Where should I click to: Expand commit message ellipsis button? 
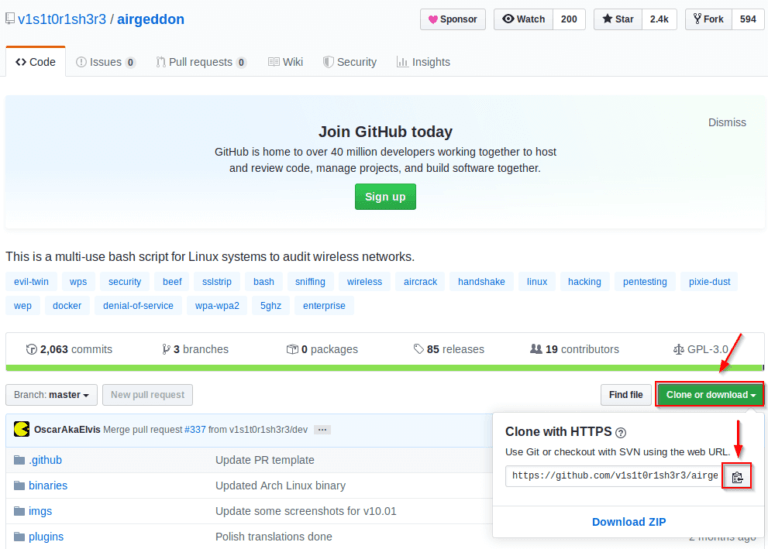322,429
